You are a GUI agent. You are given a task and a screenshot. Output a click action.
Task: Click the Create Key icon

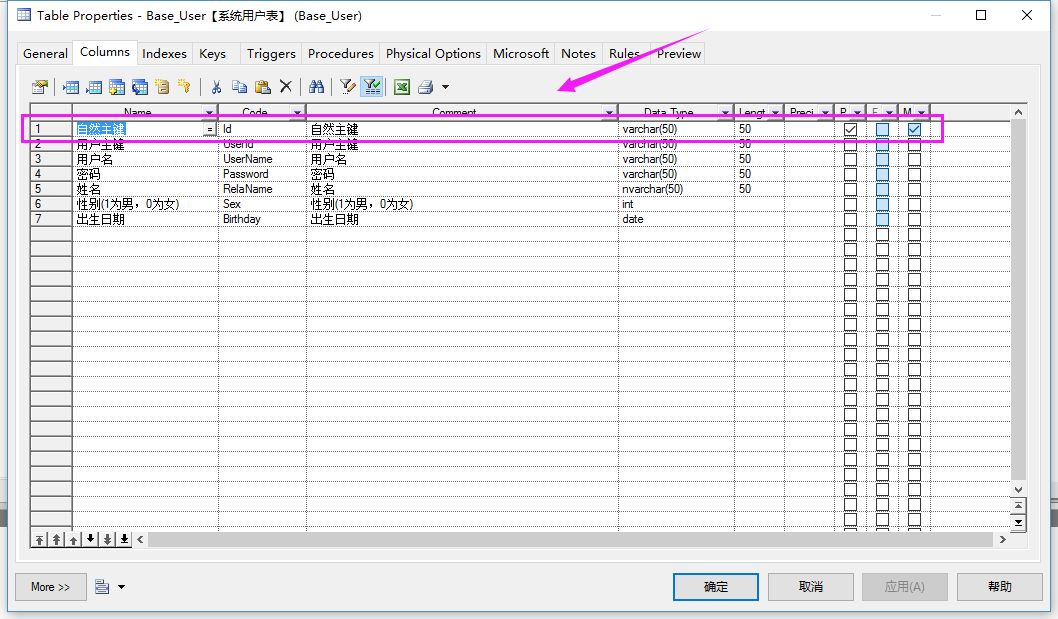(x=184, y=86)
